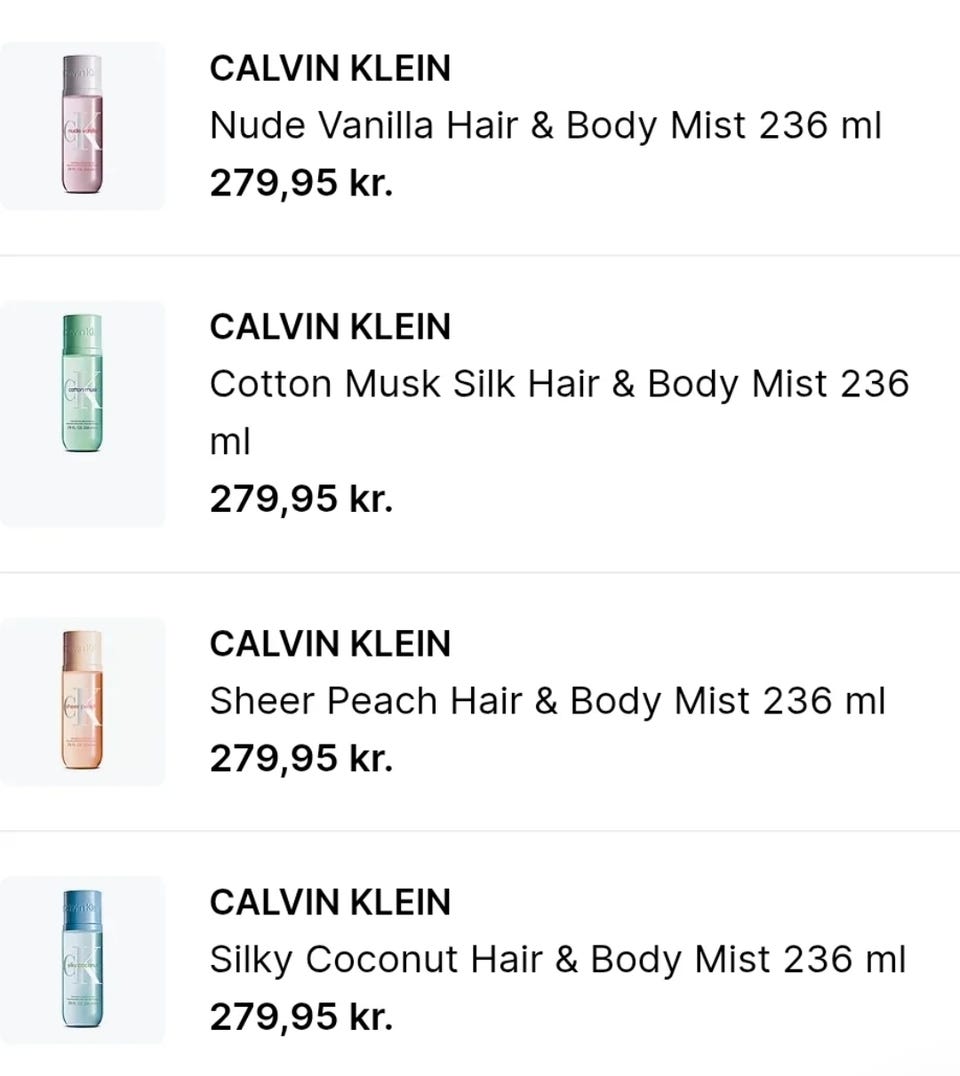
Task: Open the pink Nude Vanilla bottle thumbnail
Action: pyautogui.click(x=82, y=124)
